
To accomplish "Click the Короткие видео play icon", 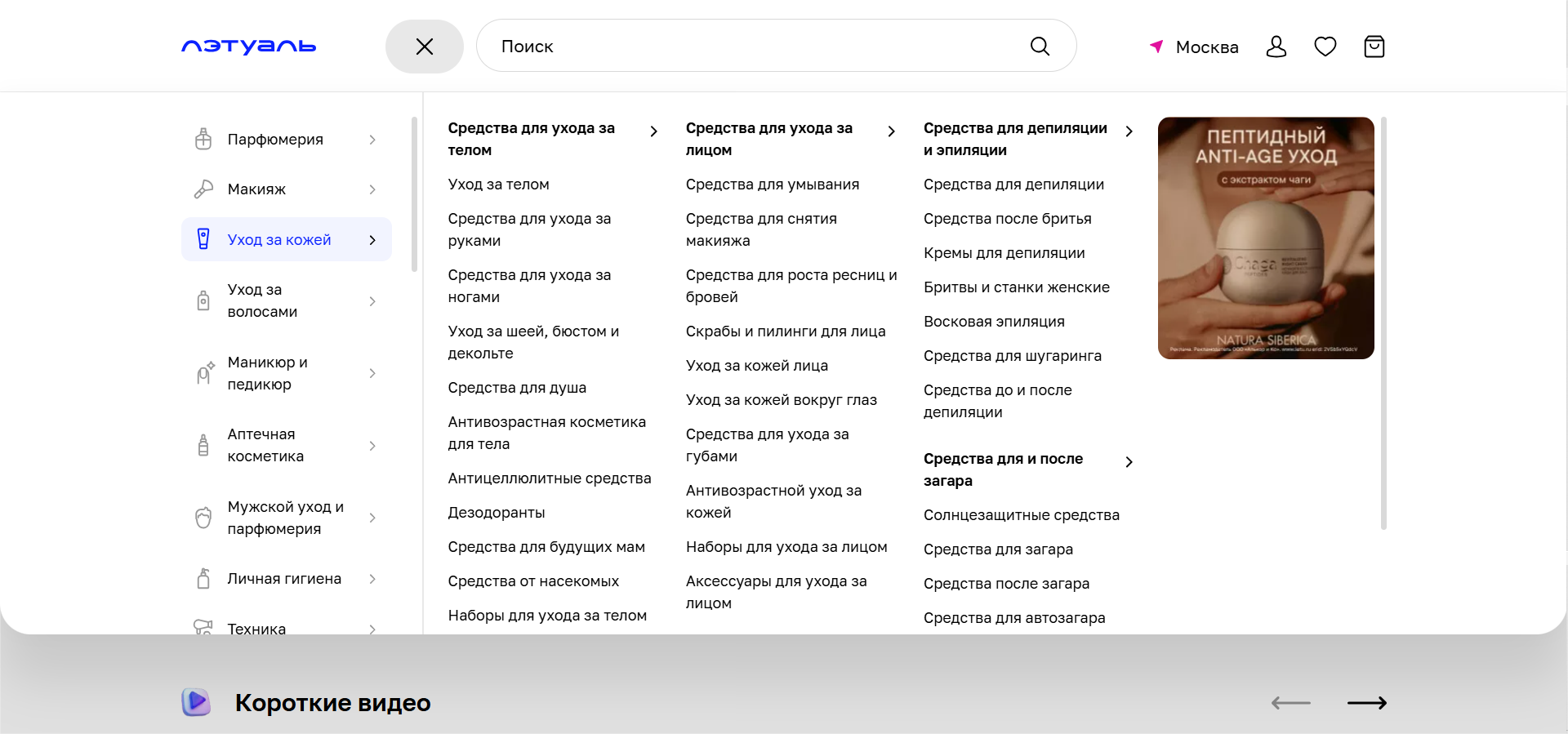I will (196, 702).
